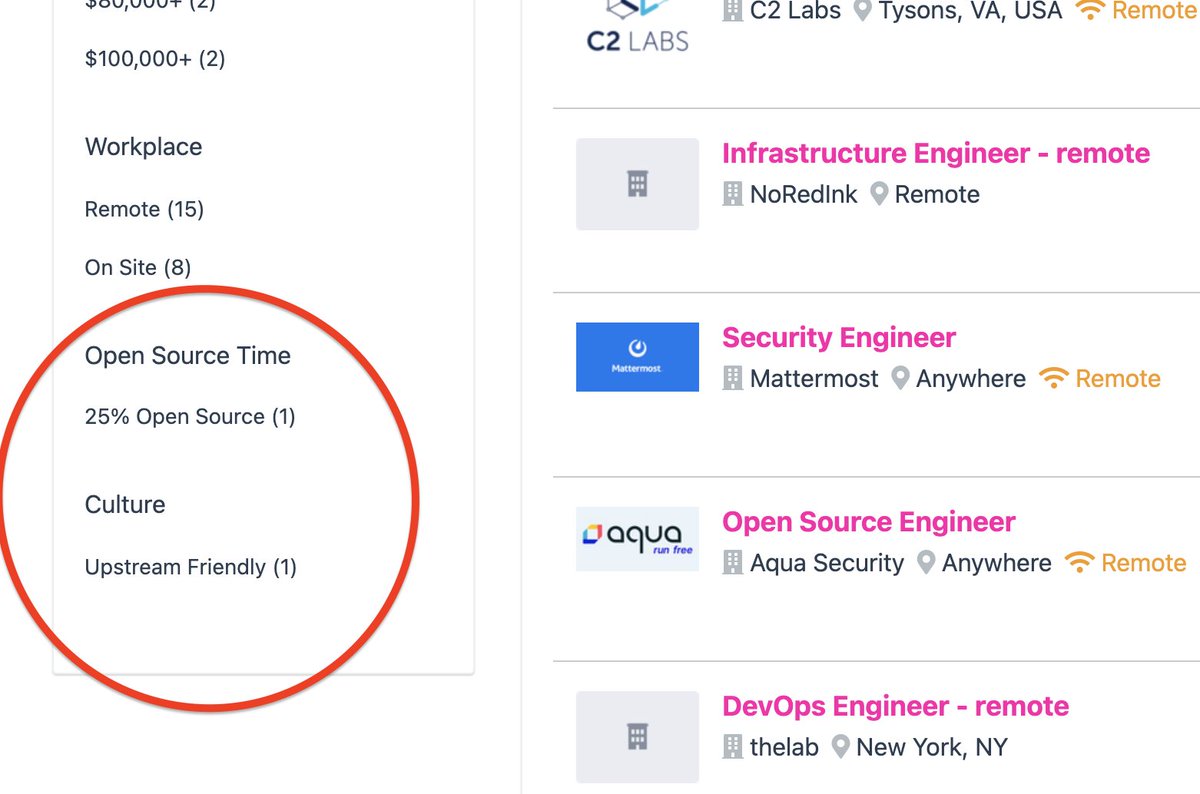Click Anywhere location in Mattermost row
This screenshot has height=794, width=1200.
pyautogui.click(x=971, y=379)
